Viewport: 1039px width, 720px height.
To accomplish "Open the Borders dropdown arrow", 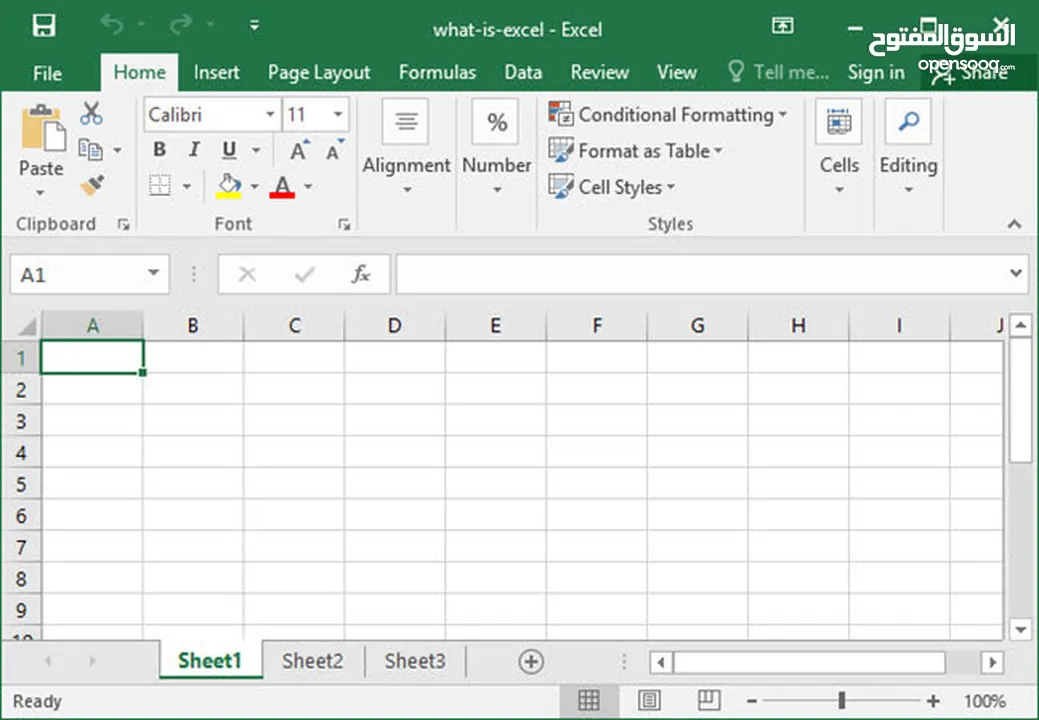I will [x=187, y=186].
